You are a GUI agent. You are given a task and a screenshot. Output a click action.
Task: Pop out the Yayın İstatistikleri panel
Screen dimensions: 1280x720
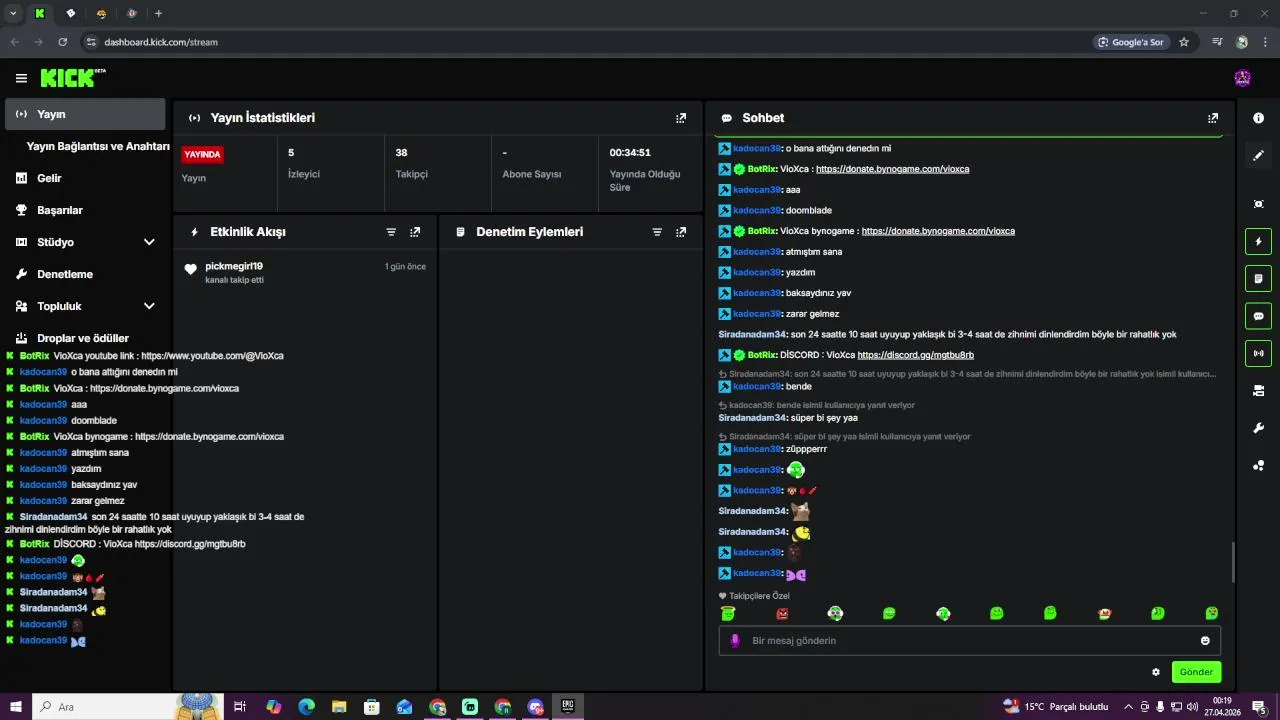(681, 118)
